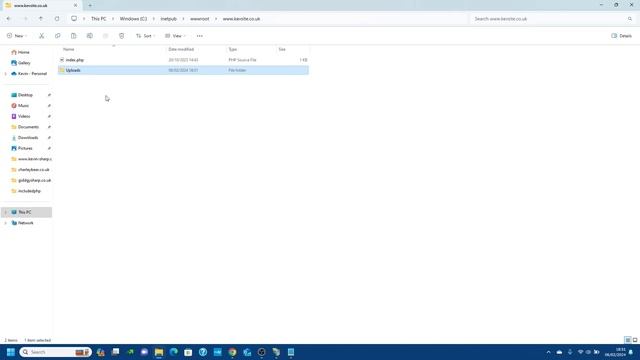Click the Back navigation arrow

pyautogui.click(x=9, y=19)
